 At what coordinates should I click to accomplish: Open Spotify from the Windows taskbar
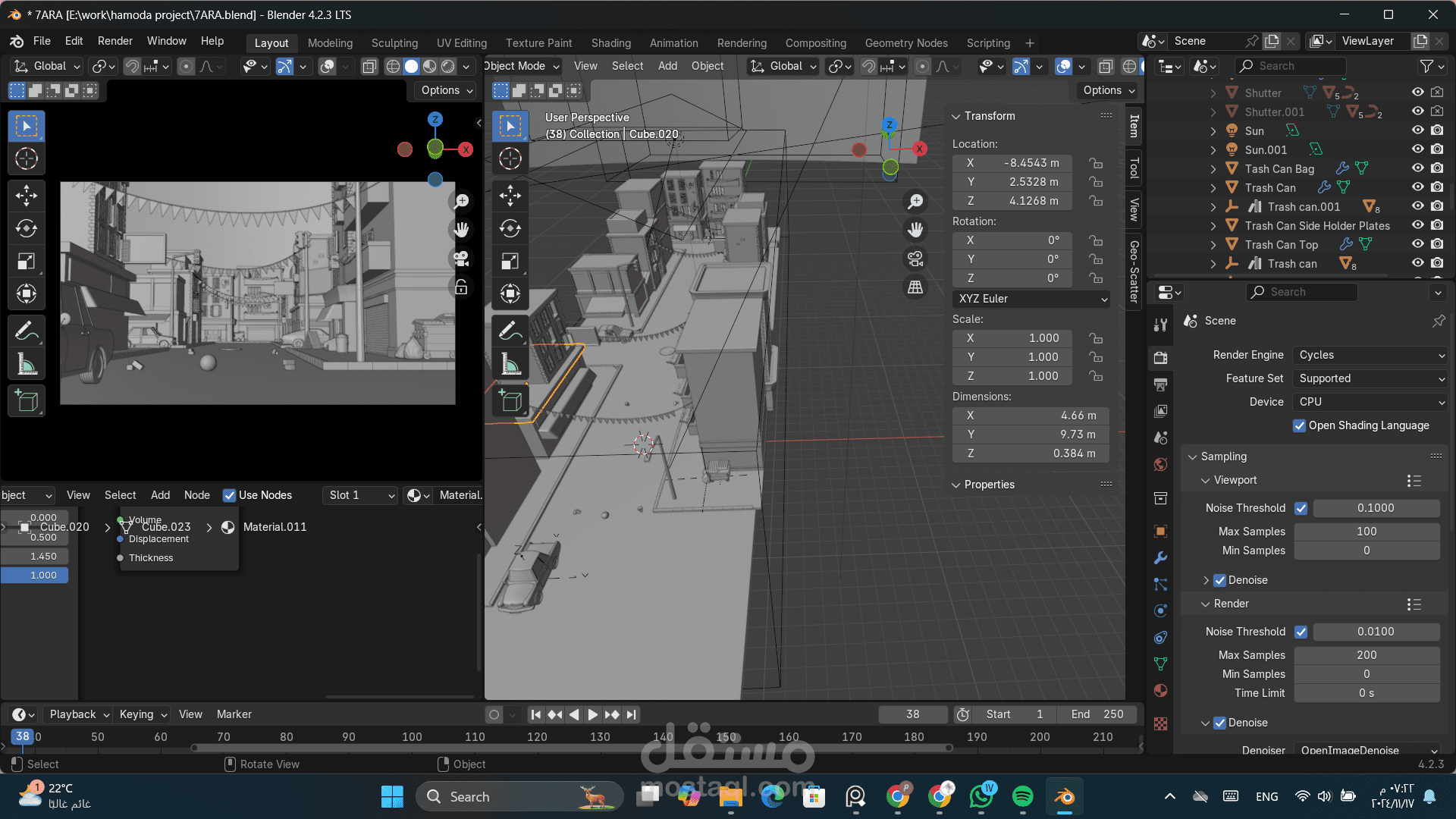coord(1022,796)
